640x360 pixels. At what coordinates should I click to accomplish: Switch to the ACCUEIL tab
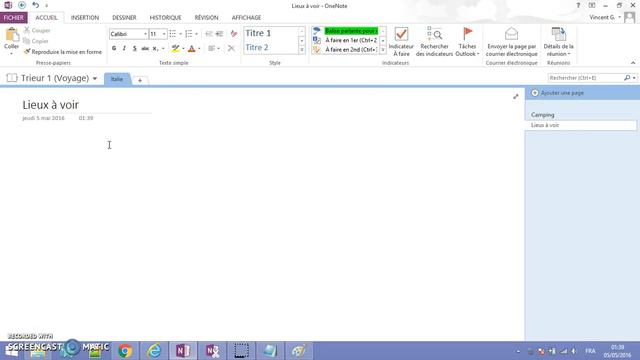(x=47, y=18)
